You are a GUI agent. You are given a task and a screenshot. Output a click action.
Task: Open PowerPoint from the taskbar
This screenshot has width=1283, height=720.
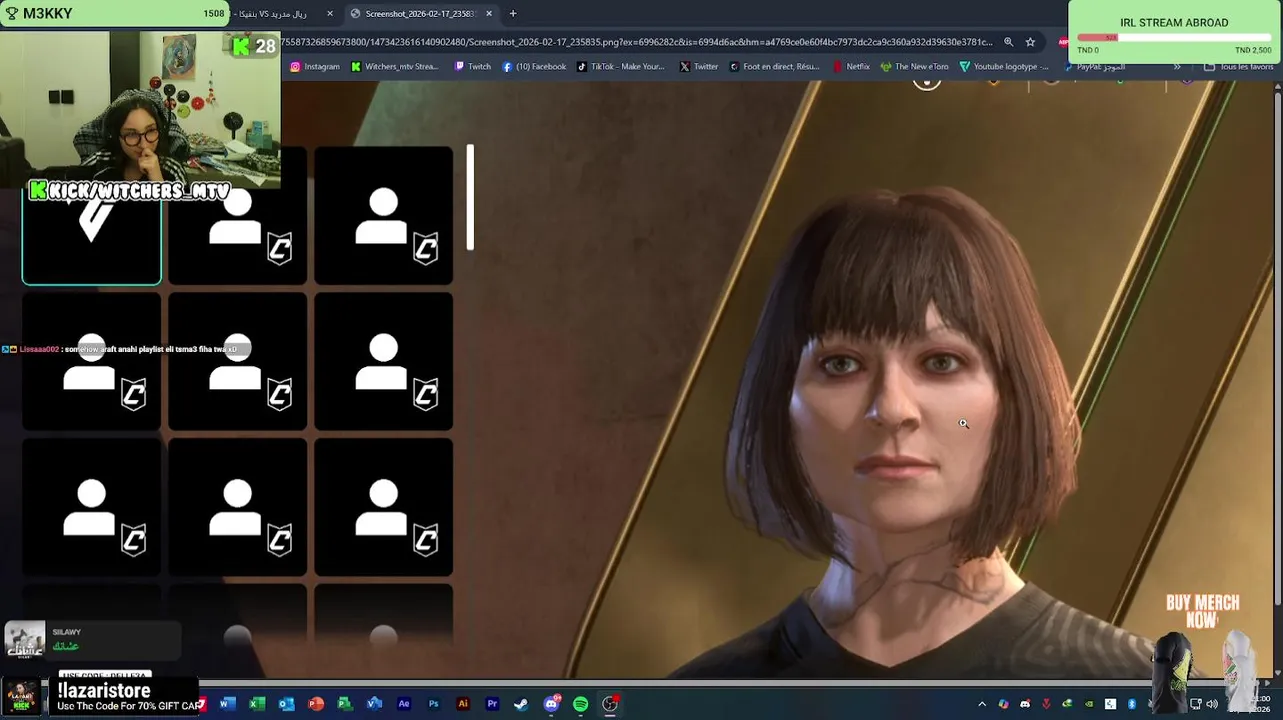tap(316, 704)
